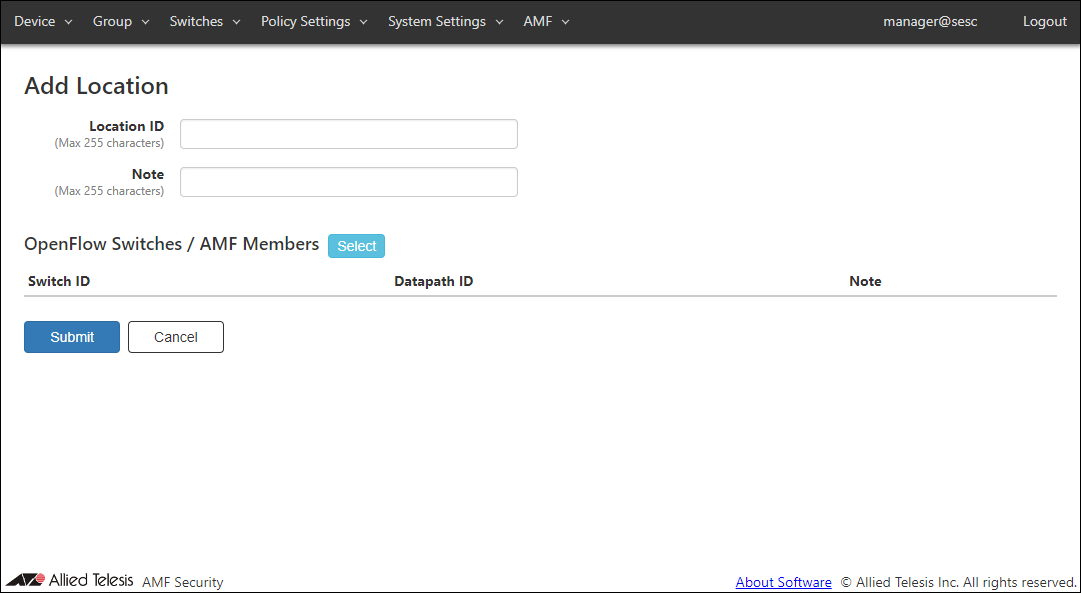The width and height of the screenshot is (1081, 593).
Task: Click the Note column header in table
Action: pyautogui.click(x=865, y=281)
